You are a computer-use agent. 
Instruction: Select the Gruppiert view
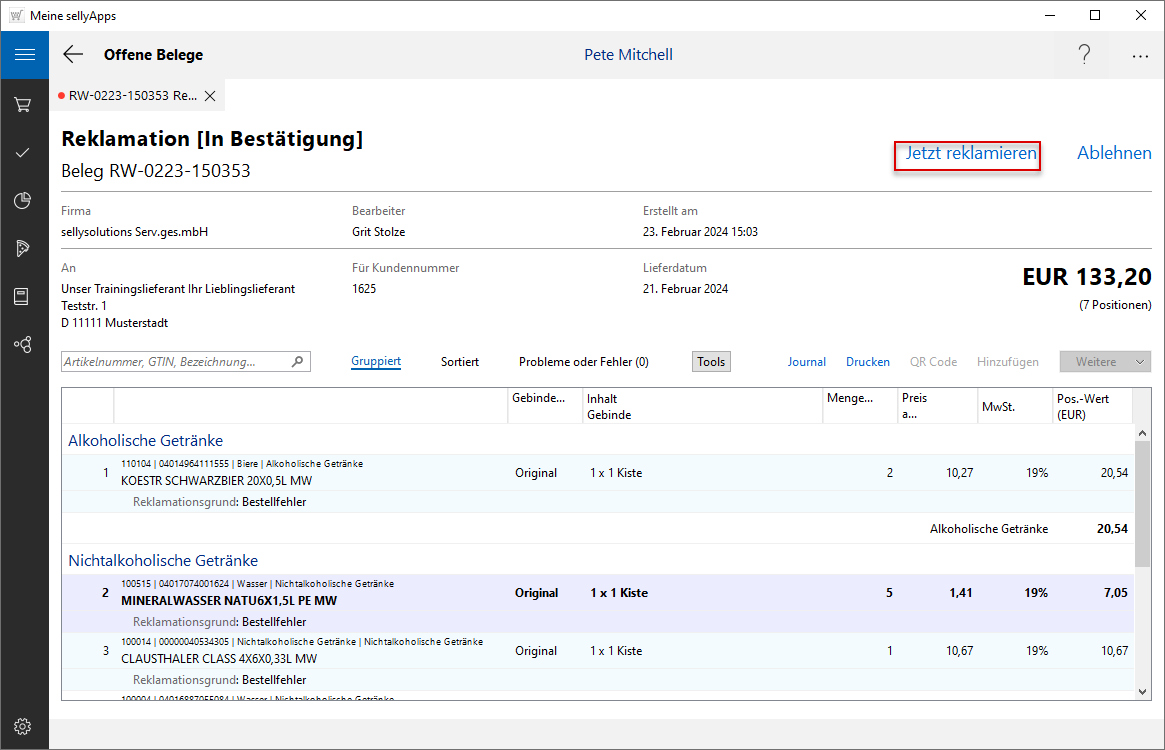(x=376, y=362)
